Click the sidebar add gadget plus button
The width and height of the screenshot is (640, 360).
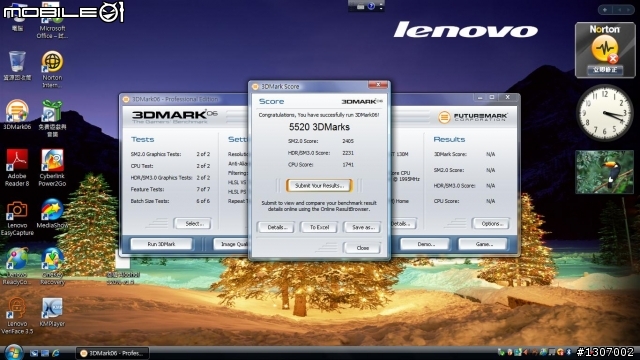[605, 9]
